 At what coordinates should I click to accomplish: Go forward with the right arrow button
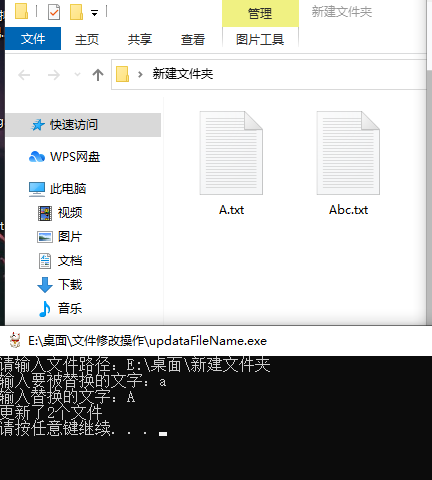coord(53,75)
